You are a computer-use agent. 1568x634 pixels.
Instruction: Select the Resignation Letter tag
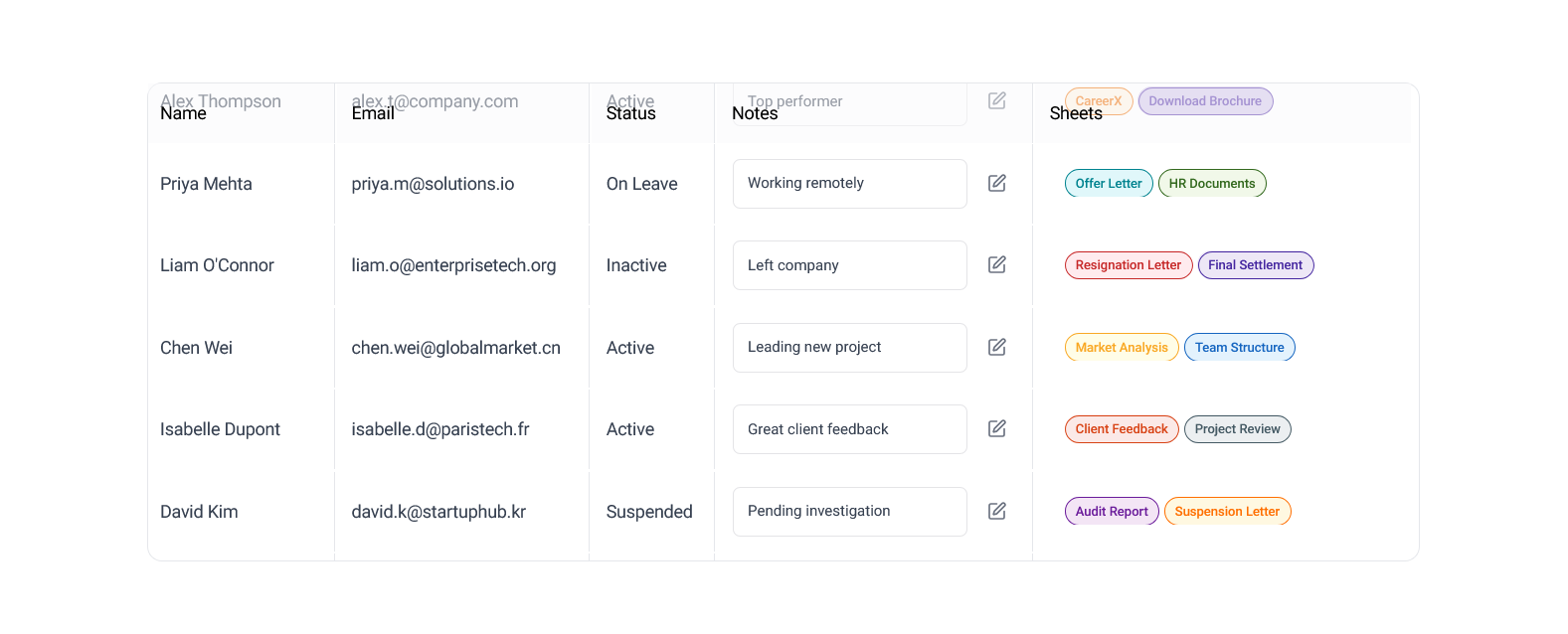[1129, 265]
